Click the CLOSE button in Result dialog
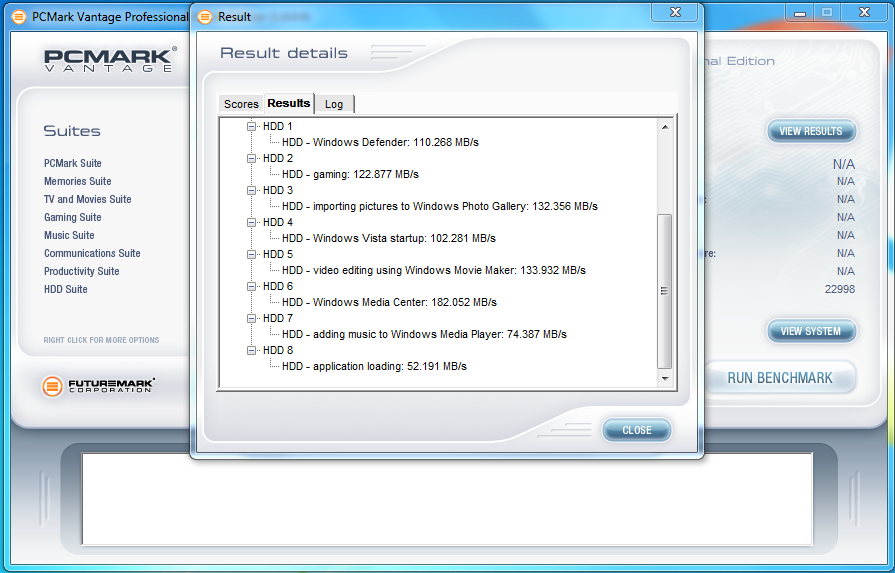 (636, 430)
